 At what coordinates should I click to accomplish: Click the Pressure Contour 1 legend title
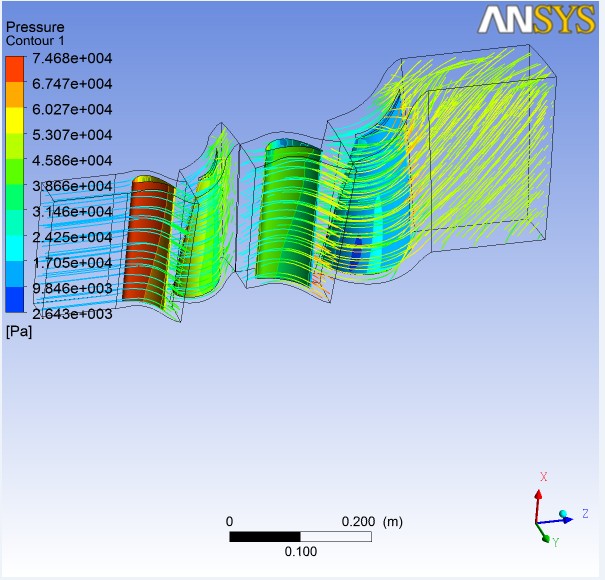[35, 34]
